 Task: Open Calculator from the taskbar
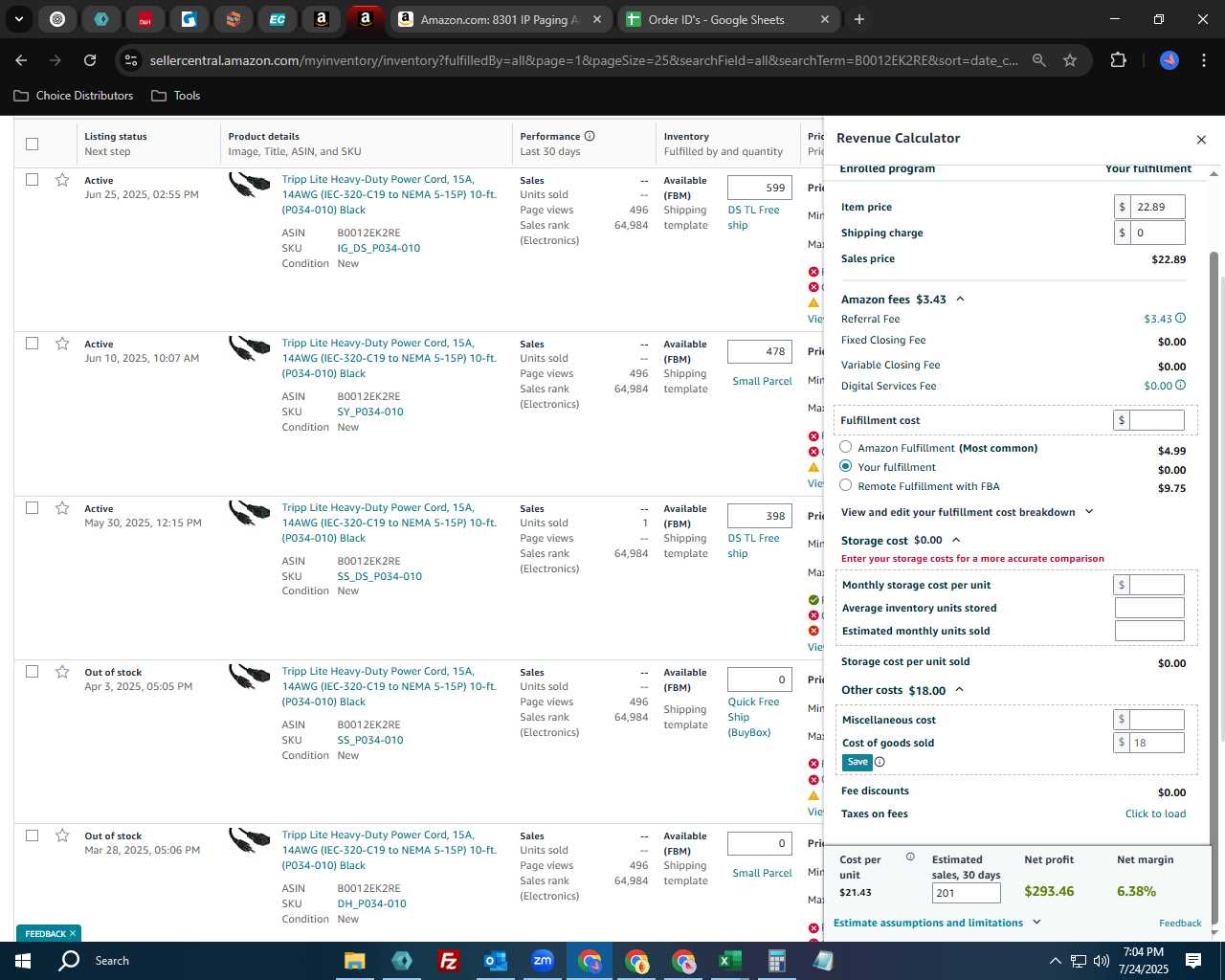tap(776, 961)
